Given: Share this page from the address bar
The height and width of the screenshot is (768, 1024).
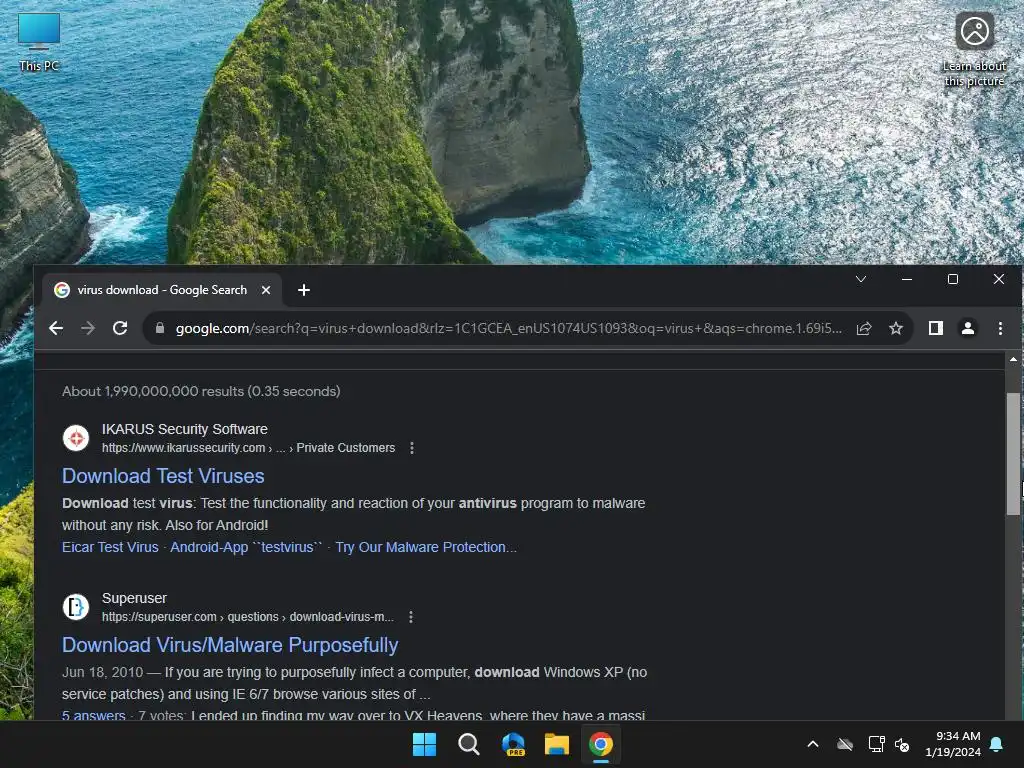Looking at the screenshot, I should [864, 328].
